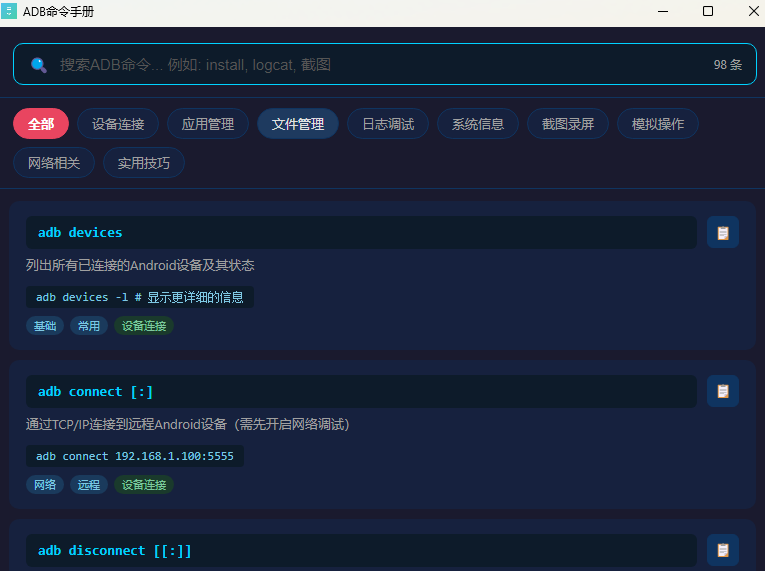Click the 基础 tag on adb devices
The image size is (765, 571).
pyautogui.click(x=45, y=326)
